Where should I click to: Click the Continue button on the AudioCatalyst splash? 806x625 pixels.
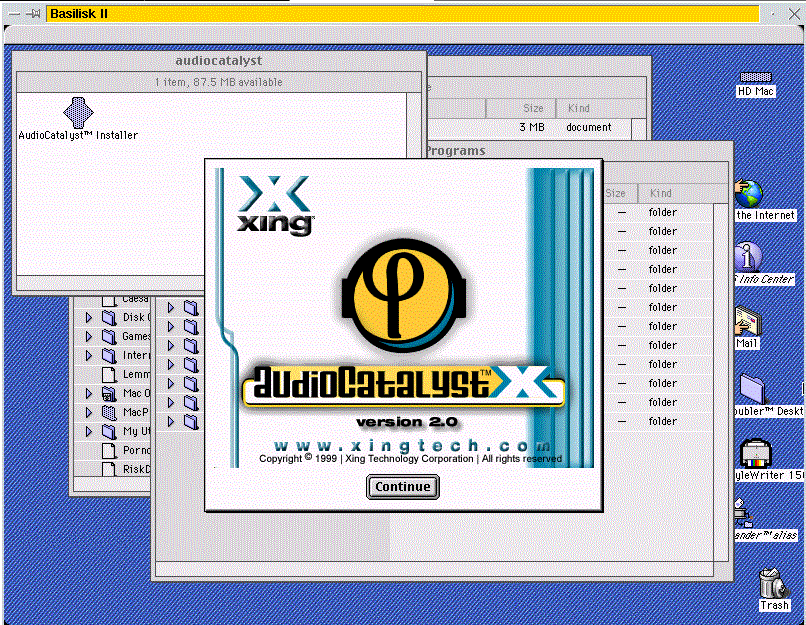[x=402, y=487]
